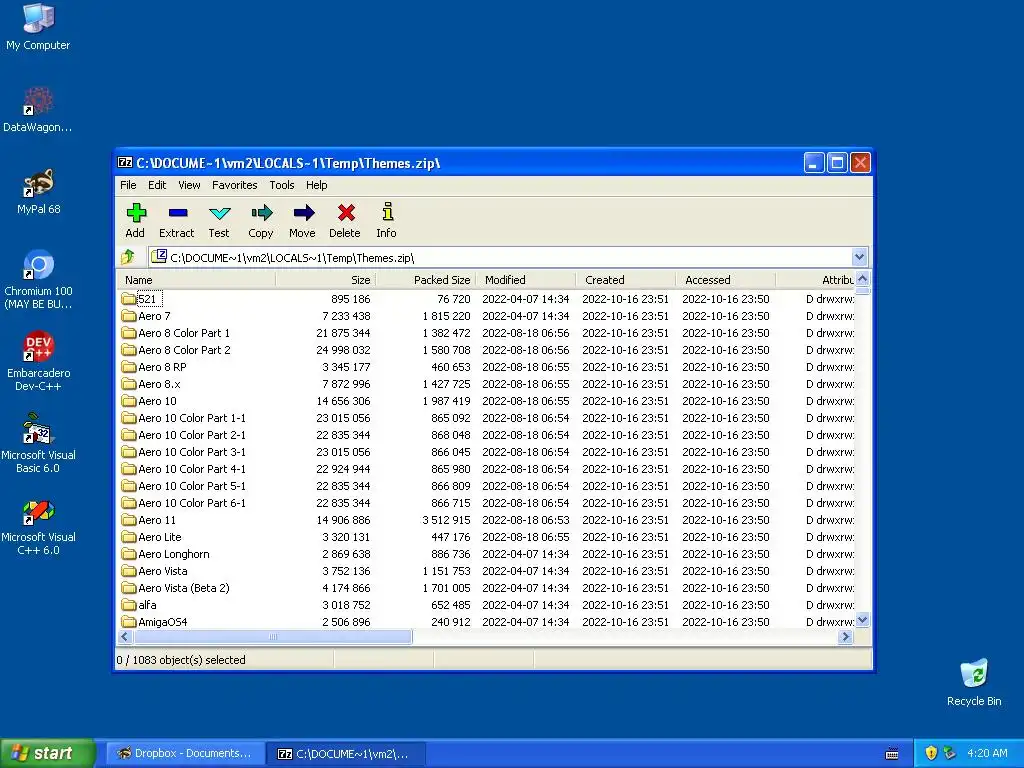Click the 7-Zip taskbar button

(346, 753)
